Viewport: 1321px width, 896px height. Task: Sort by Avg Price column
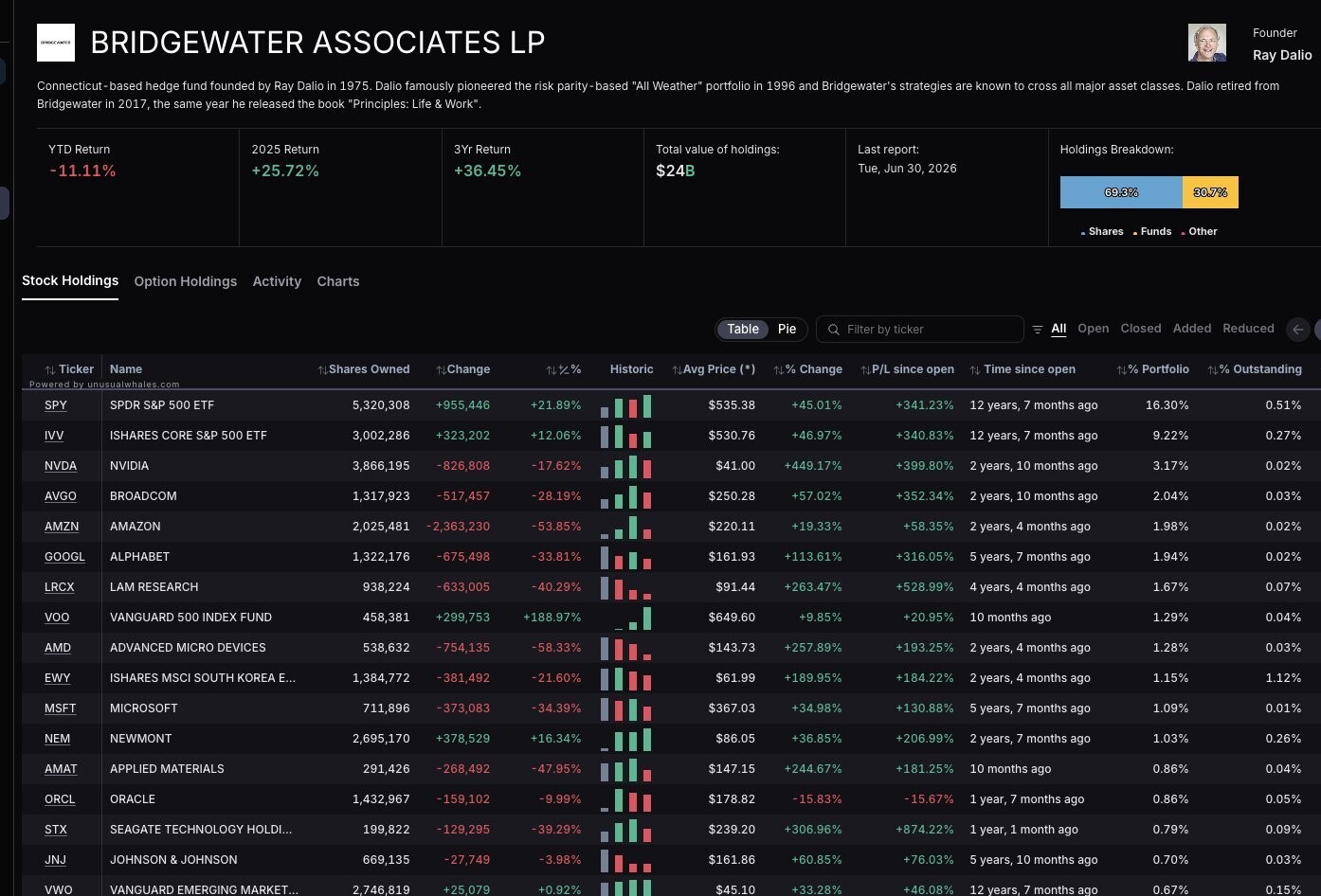[x=713, y=369]
